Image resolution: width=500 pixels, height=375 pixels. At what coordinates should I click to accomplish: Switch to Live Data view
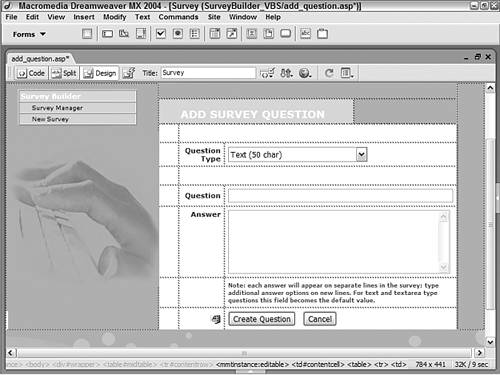[129, 73]
